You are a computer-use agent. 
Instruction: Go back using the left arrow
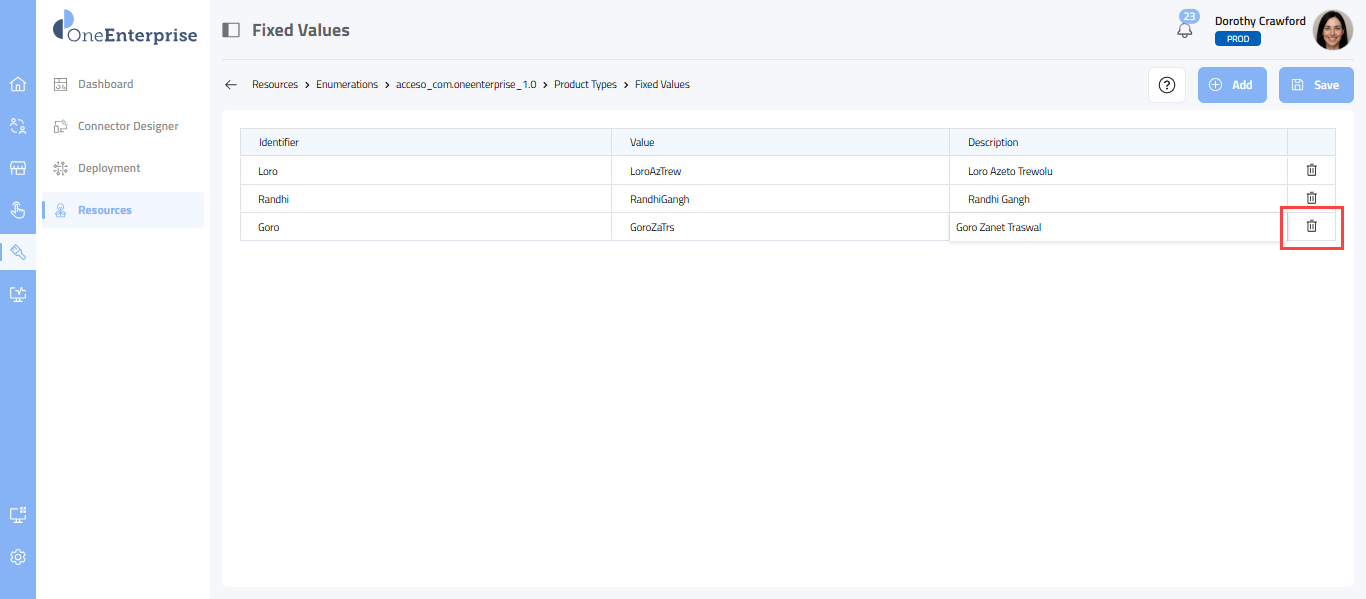(x=231, y=85)
